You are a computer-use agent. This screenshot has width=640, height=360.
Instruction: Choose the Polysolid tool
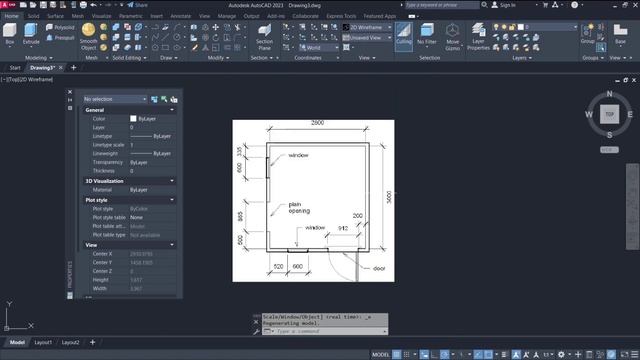pos(60,27)
